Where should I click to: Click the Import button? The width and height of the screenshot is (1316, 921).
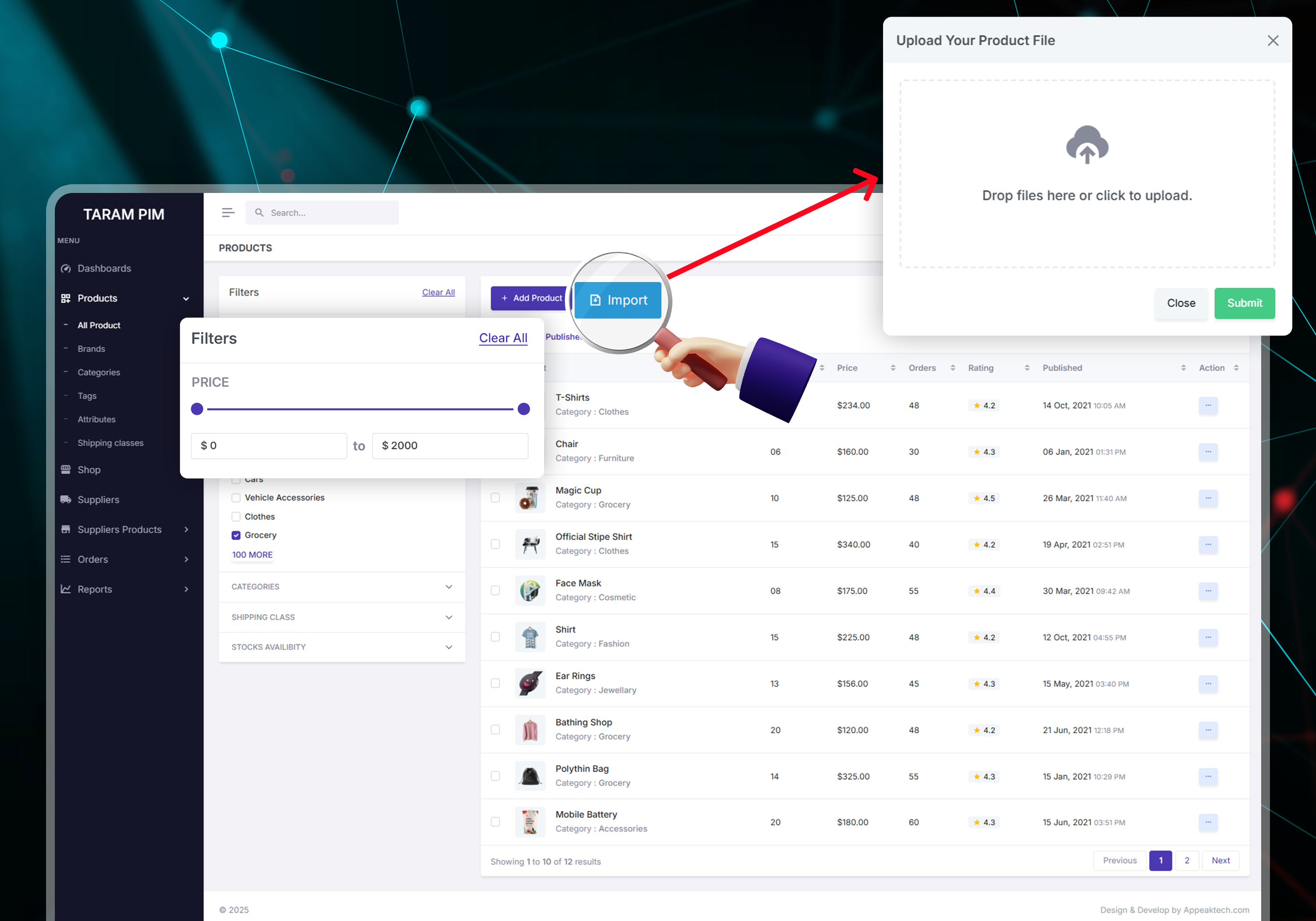tap(618, 300)
